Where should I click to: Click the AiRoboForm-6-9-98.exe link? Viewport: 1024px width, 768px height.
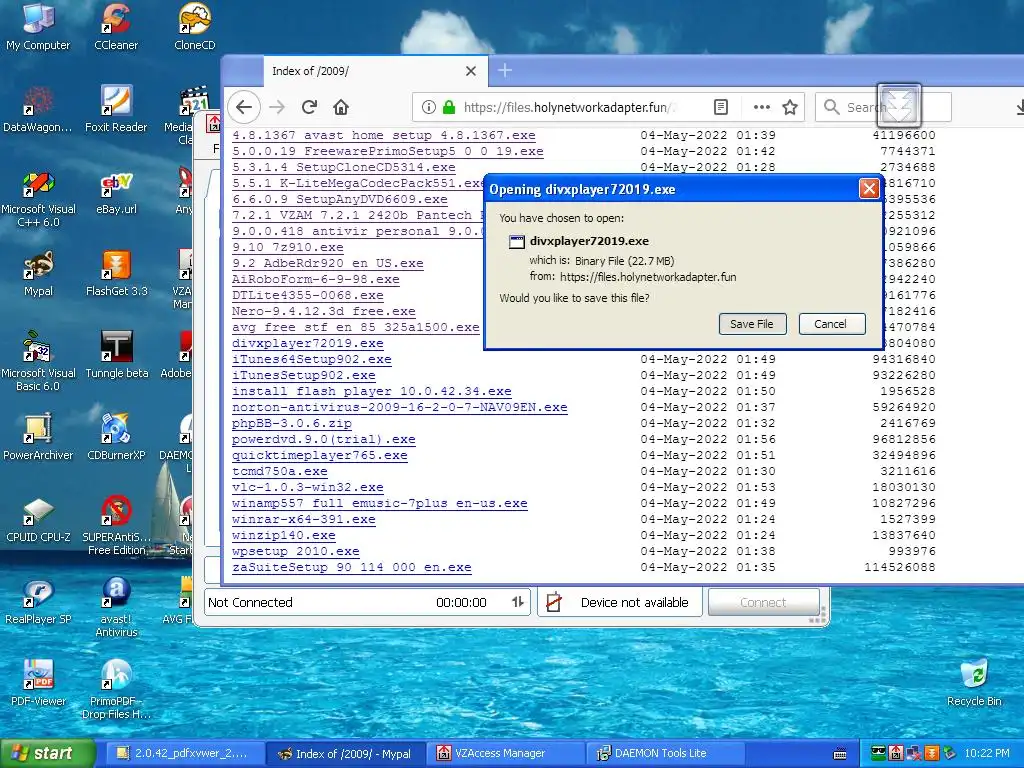click(316, 279)
